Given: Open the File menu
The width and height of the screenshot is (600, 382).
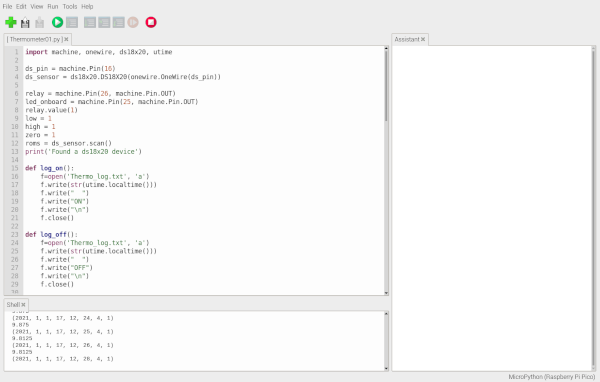Looking at the screenshot, I should pos(7,7).
